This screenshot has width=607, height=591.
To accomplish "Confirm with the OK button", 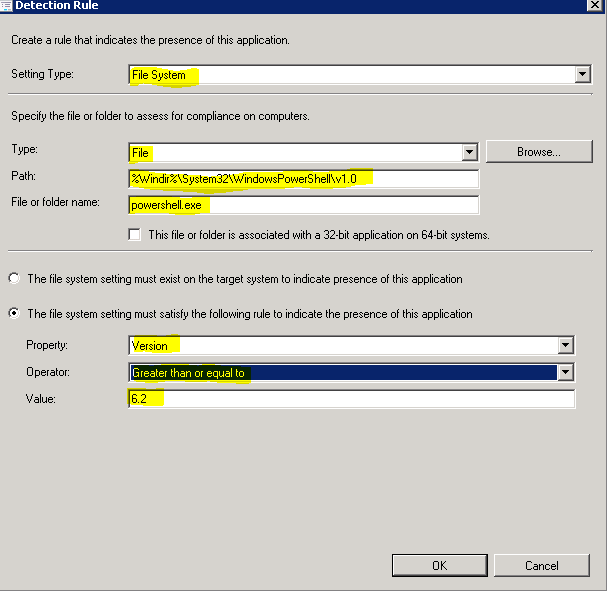I will click(439, 565).
